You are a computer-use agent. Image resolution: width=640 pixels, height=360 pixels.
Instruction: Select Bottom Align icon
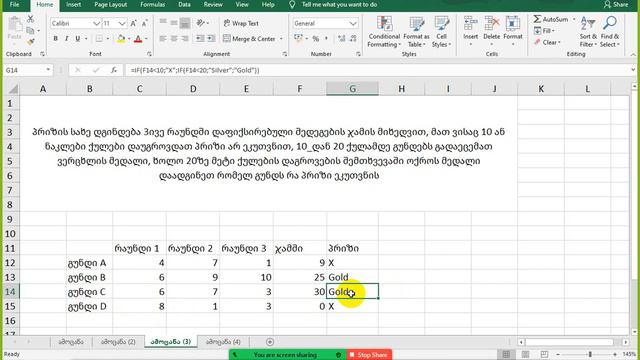click(185, 23)
